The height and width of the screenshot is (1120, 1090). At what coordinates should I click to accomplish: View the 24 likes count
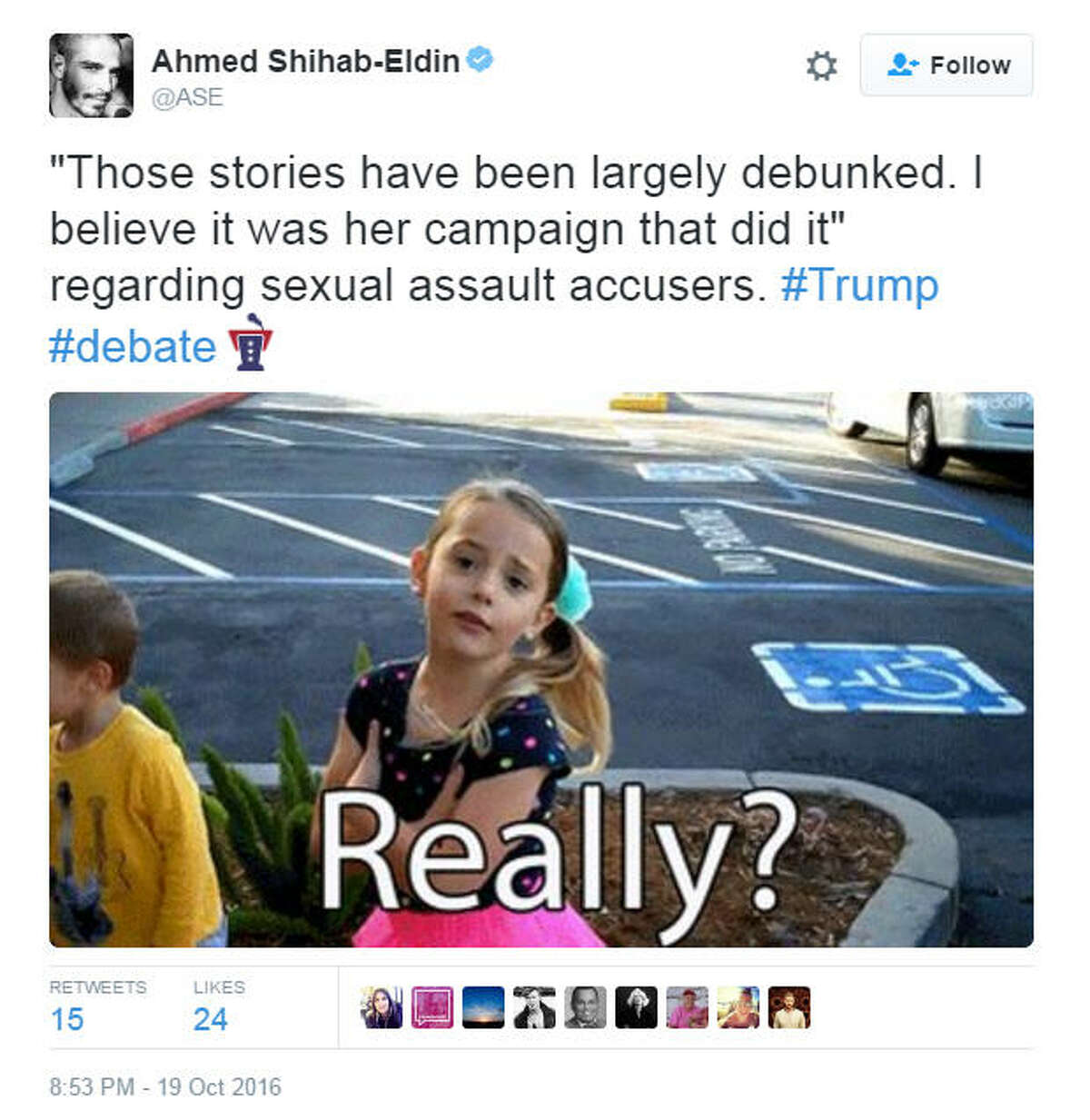pyautogui.click(x=210, y=1019)
